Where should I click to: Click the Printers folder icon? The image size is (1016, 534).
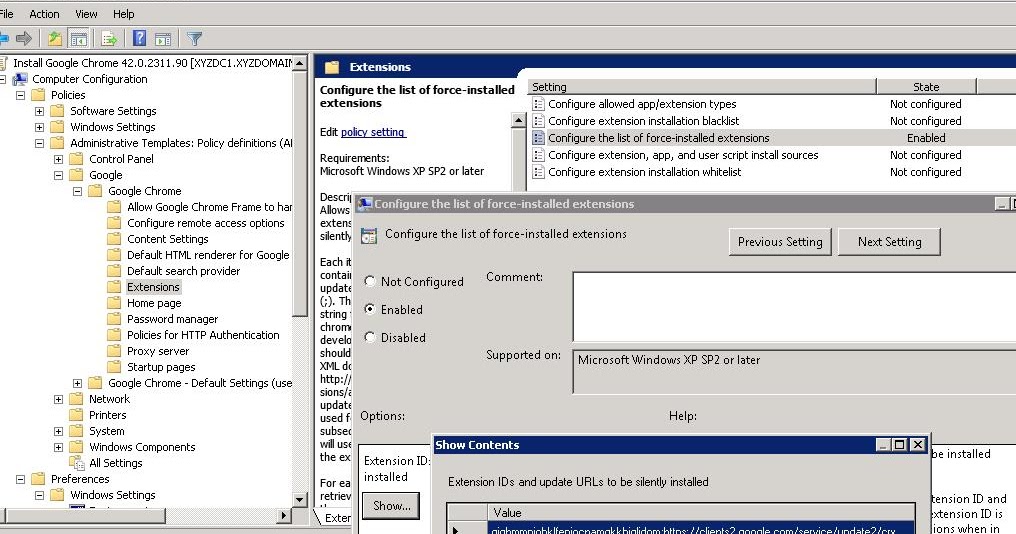point(77,415)
